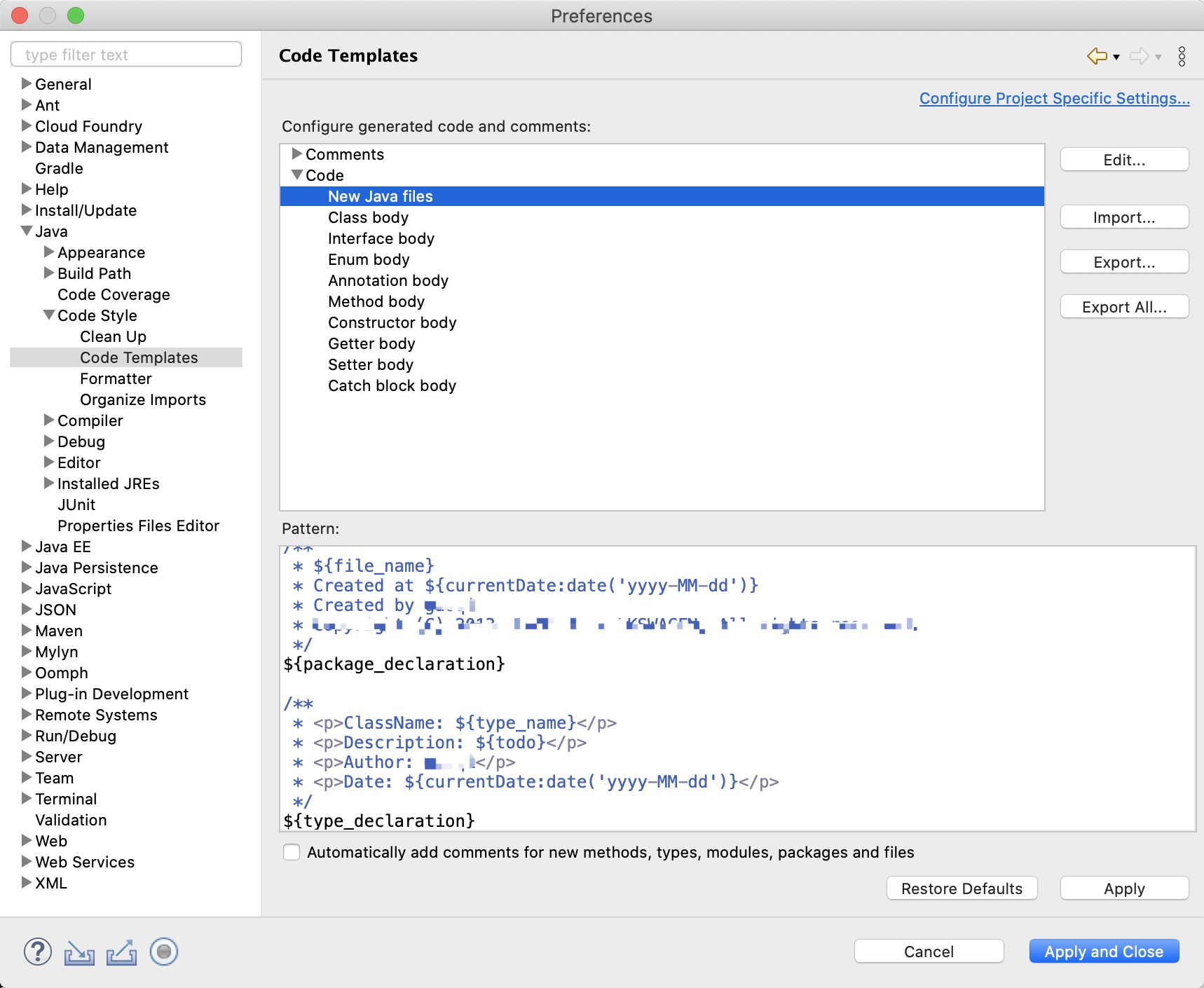Click the export preferences icon at bottom left
Viewport: 1204px width, 988px height.
[x=121, y=952]
